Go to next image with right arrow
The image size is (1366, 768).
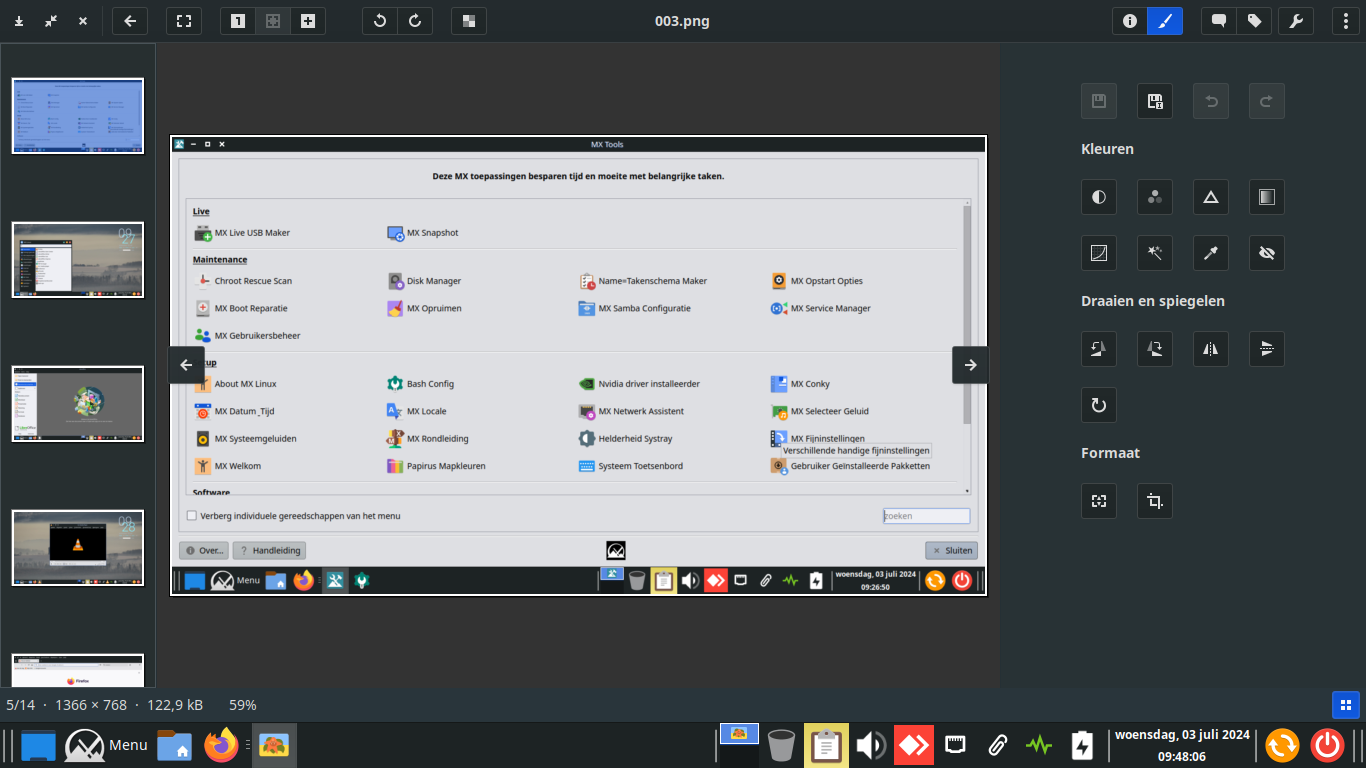click(x=970, y=365)
